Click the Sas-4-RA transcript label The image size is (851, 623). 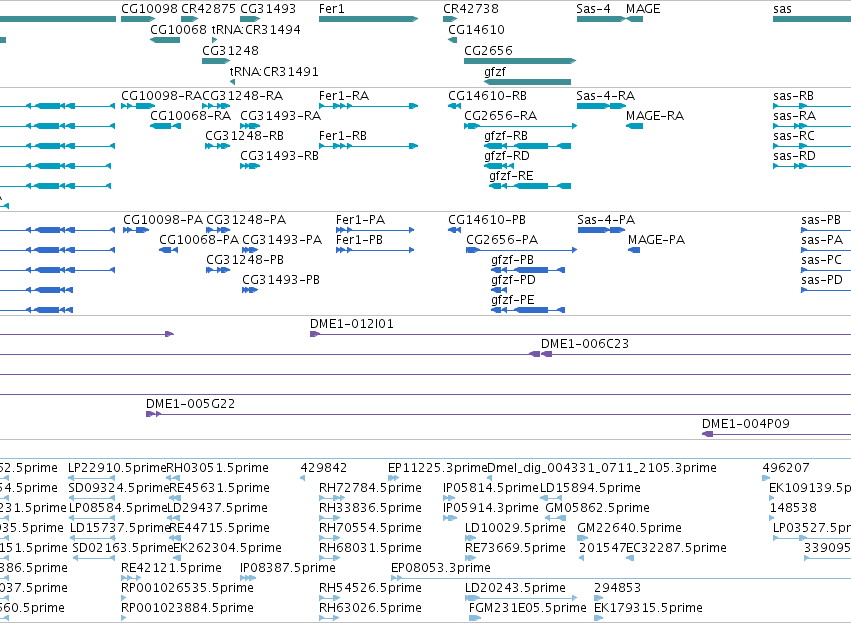(606, 96)
